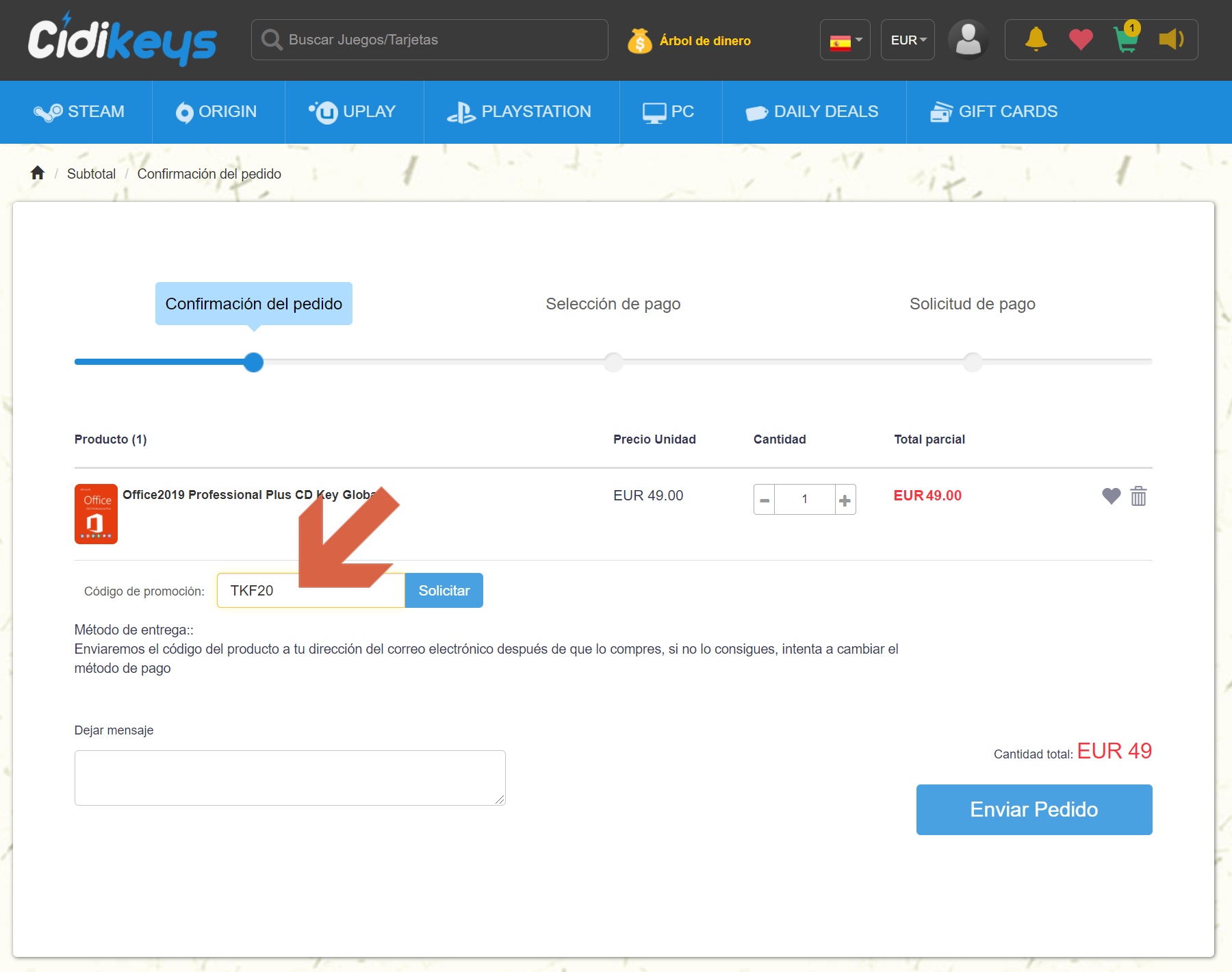Click the quantity value field

pyautogui.click(x=805, y=500)
